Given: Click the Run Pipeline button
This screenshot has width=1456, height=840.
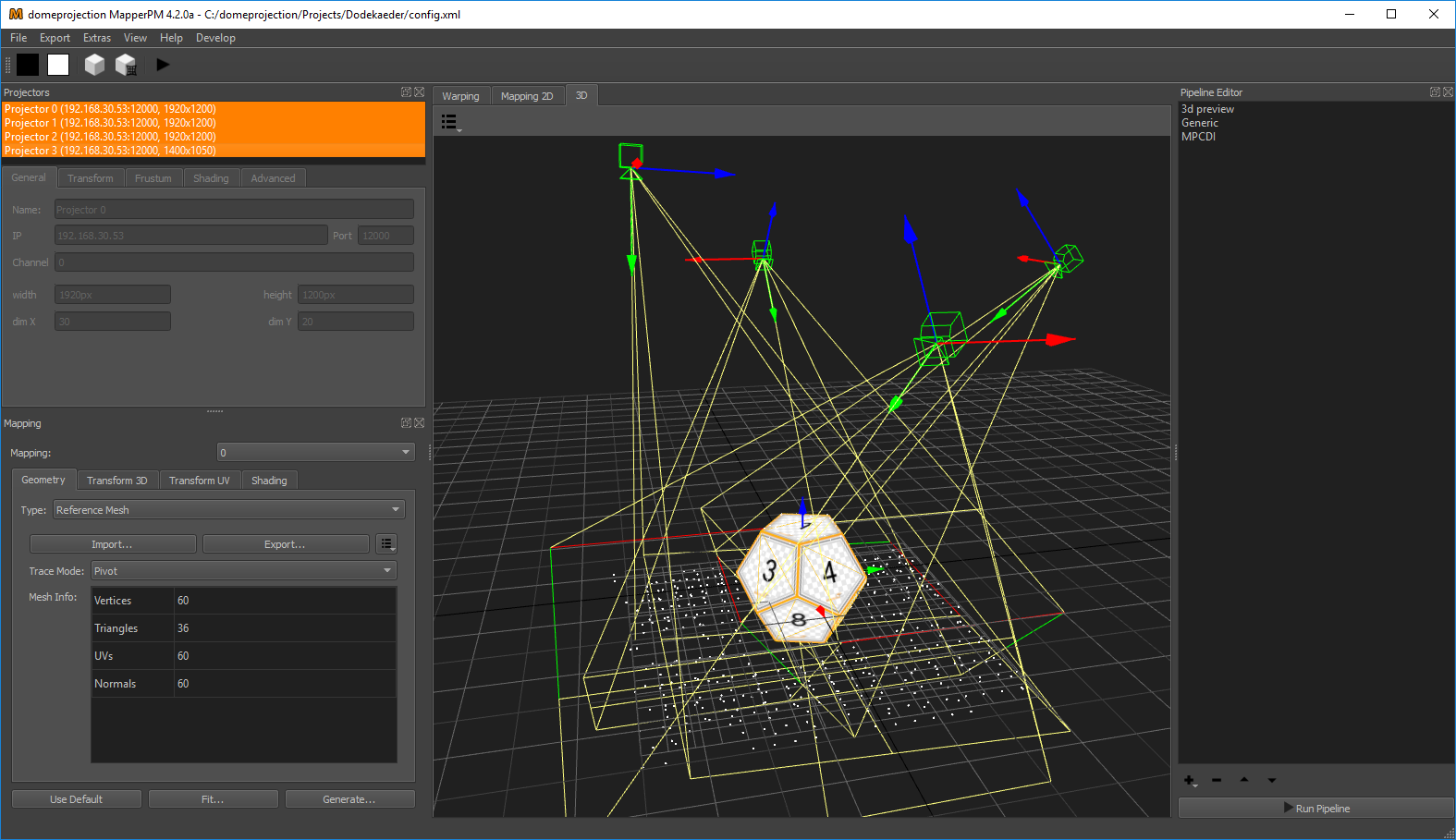Looking at the screenshot, I should click(1315, 809).
